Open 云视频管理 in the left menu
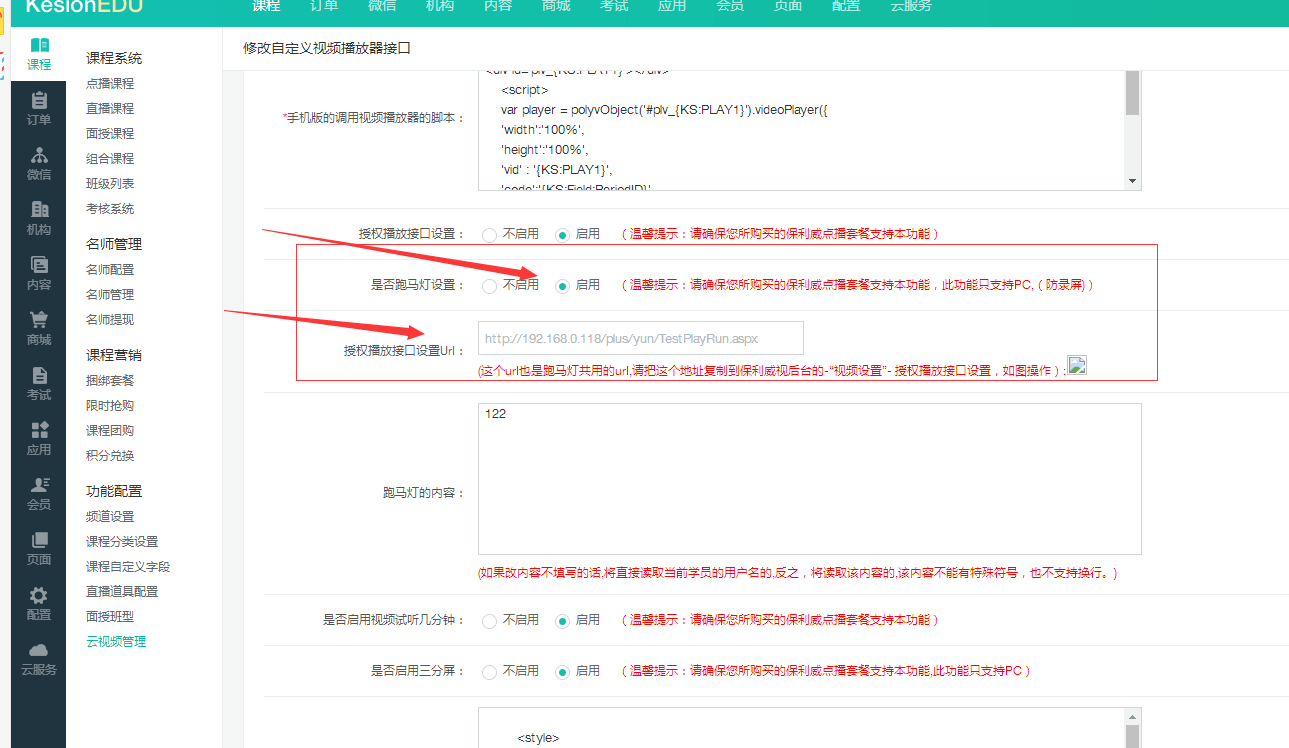Image resolution: width=1289 pixels, height=748 pixels. [116, 642]
